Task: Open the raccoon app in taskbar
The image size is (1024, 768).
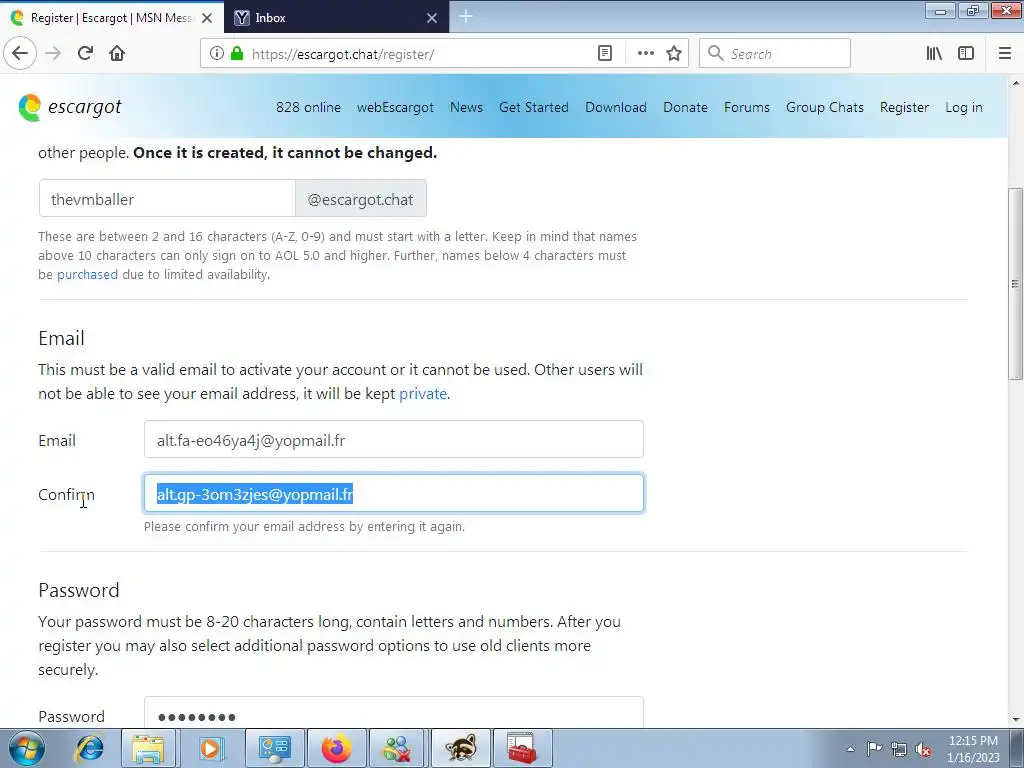Action: coord(460,748)
